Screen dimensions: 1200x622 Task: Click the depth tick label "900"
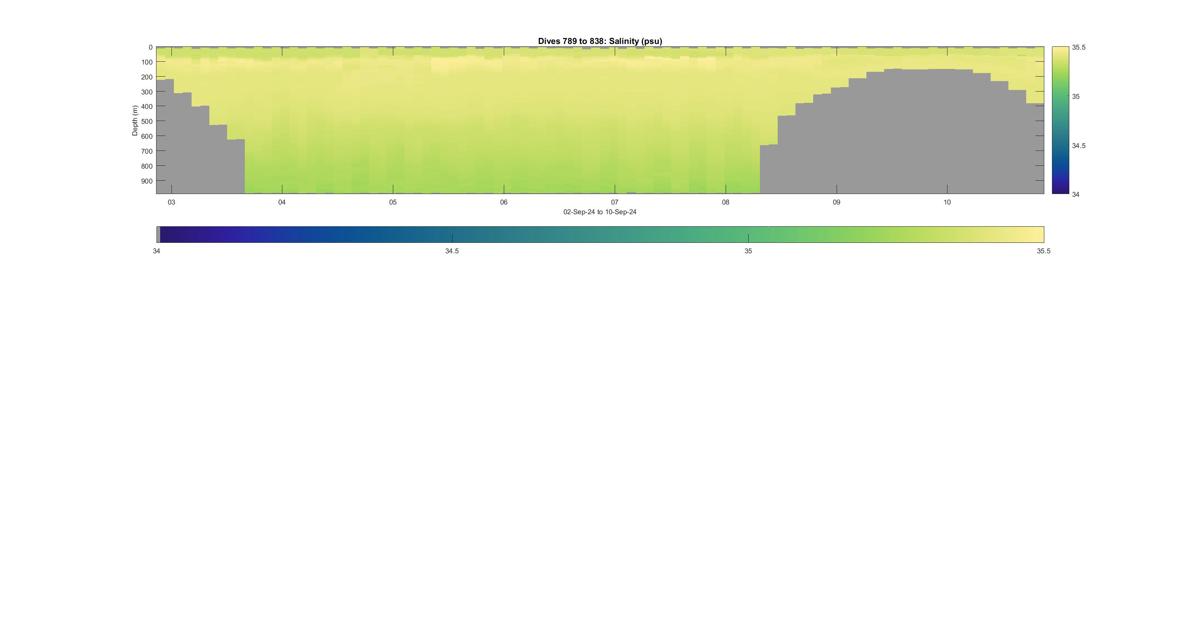click(146, 181)
